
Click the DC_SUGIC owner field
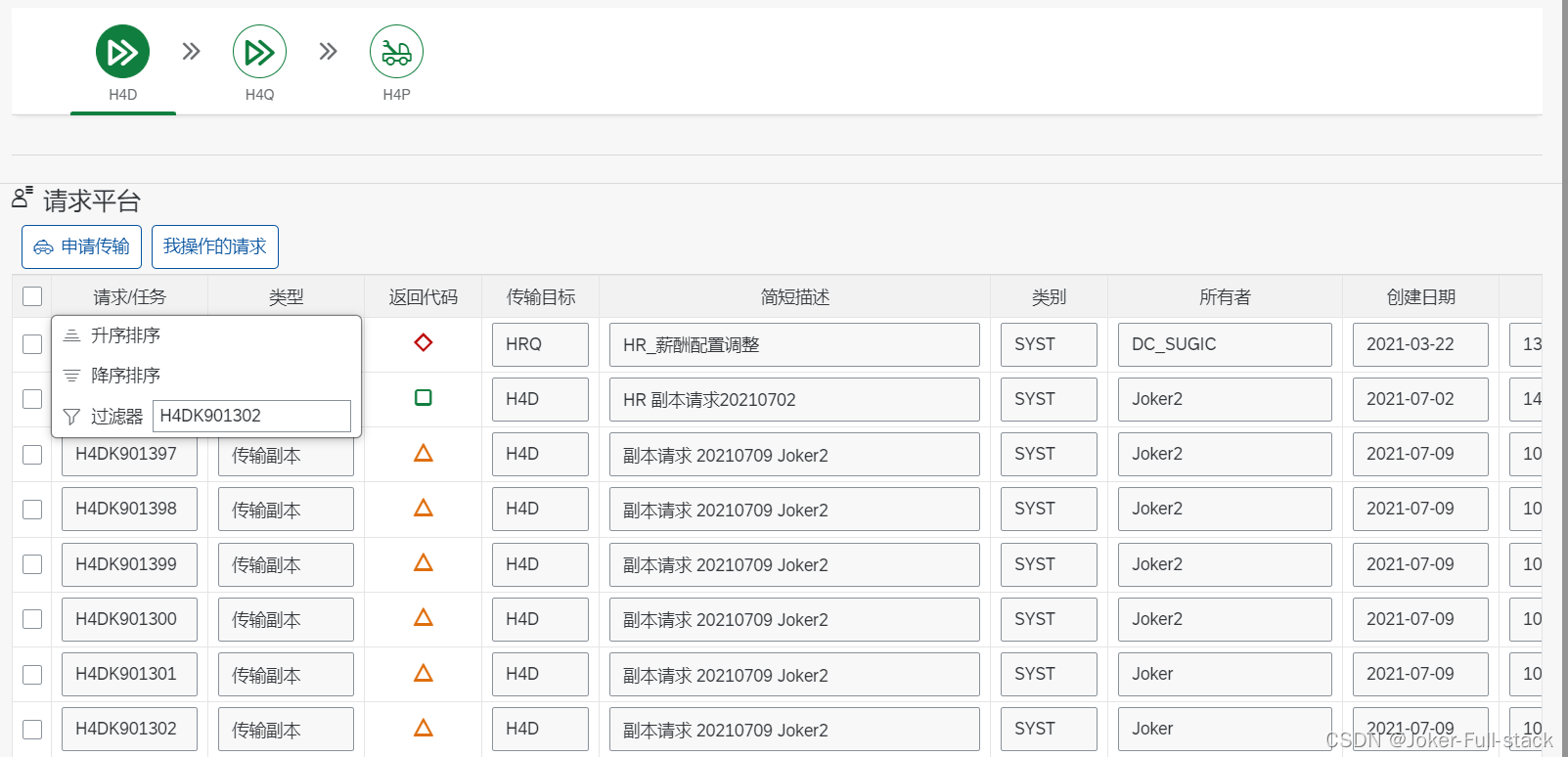tap(1225, 344)
